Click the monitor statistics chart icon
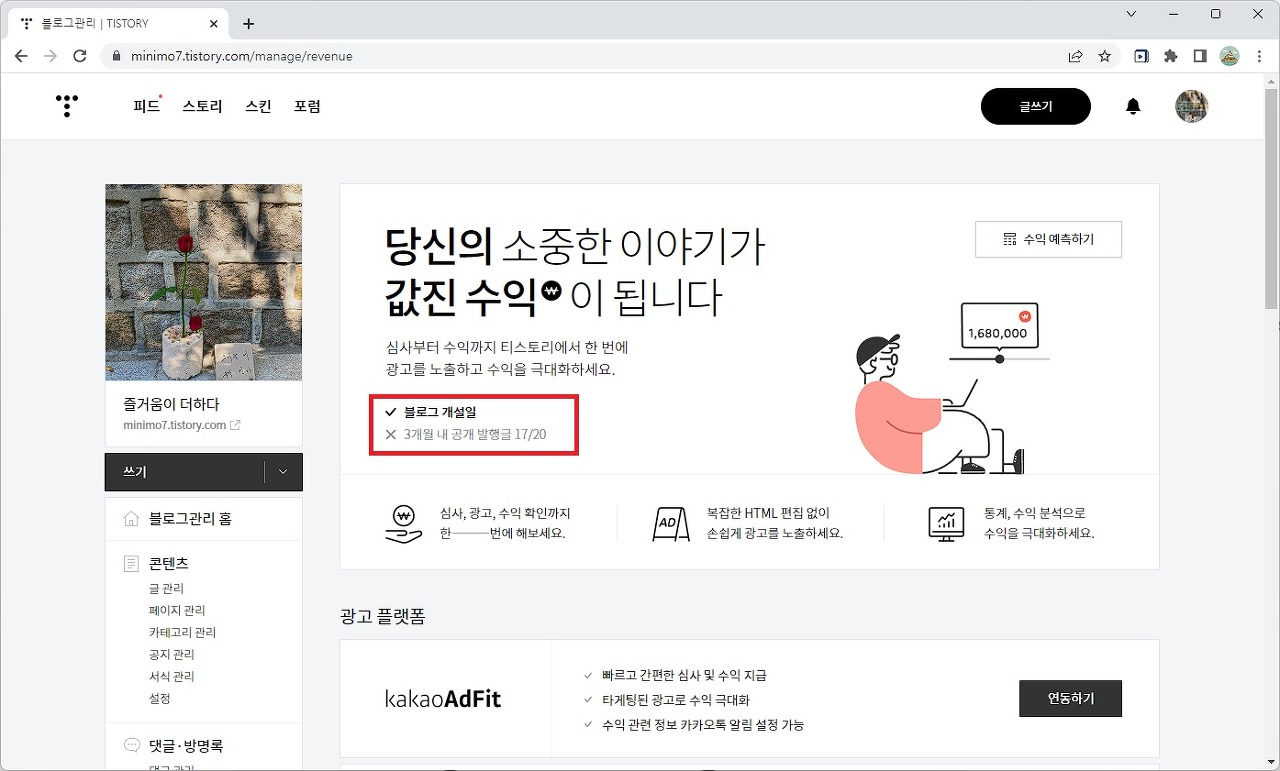Image resolution: width=1280 pixels, height=771 pixels. click(x=946, y=523)
